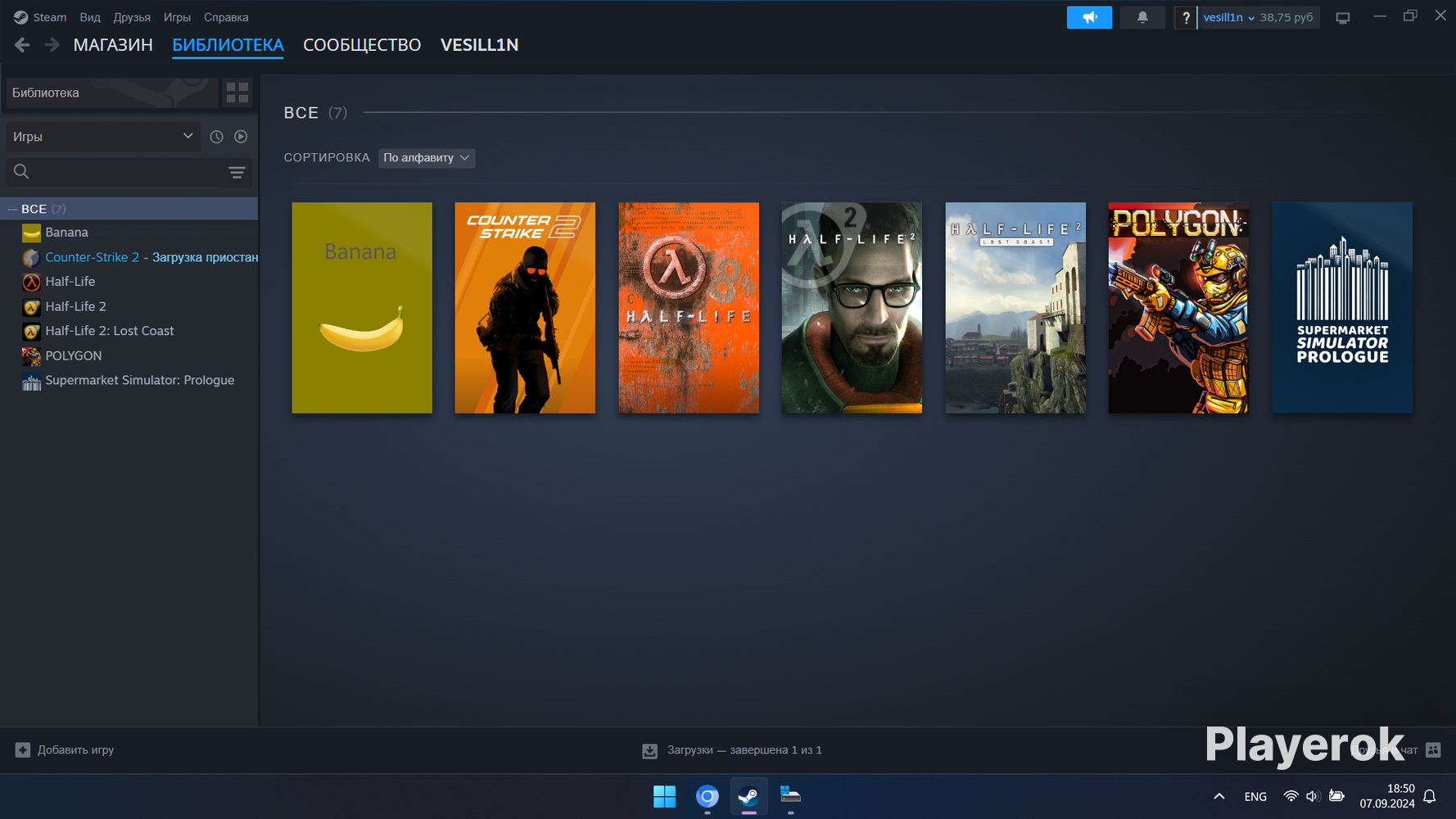Open the Вид menu
Screen dimensions: 1456x819
pos(90,17)
